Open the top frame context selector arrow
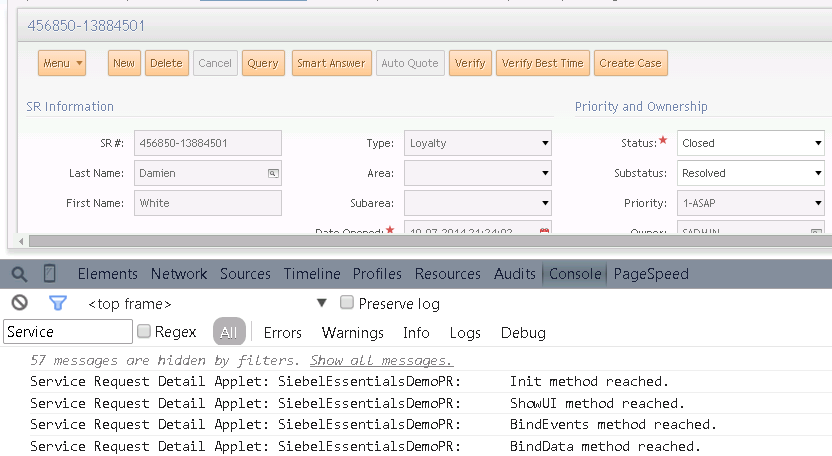The image size is (832, 456). click(x=322, y=303)
